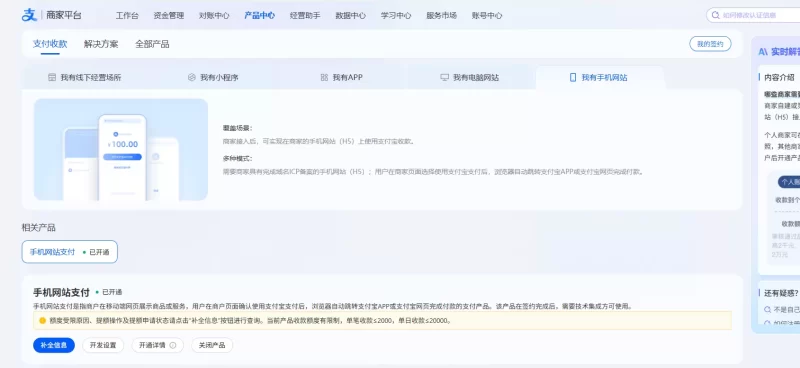
Task: Click 关闭产品 button
Action: (212, 346)
